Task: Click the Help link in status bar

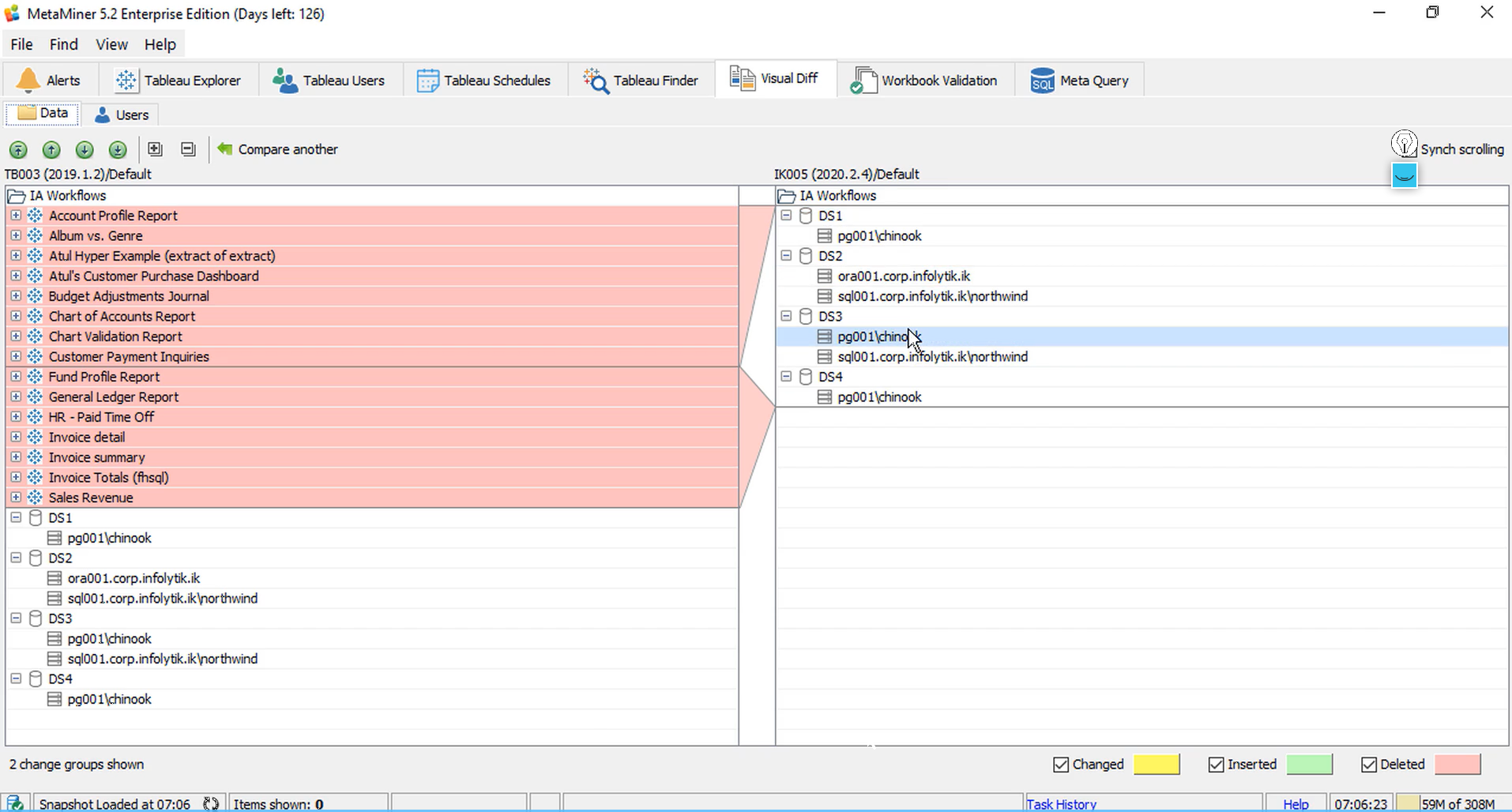Action: pyautogui.click(x=1296, y=804)
